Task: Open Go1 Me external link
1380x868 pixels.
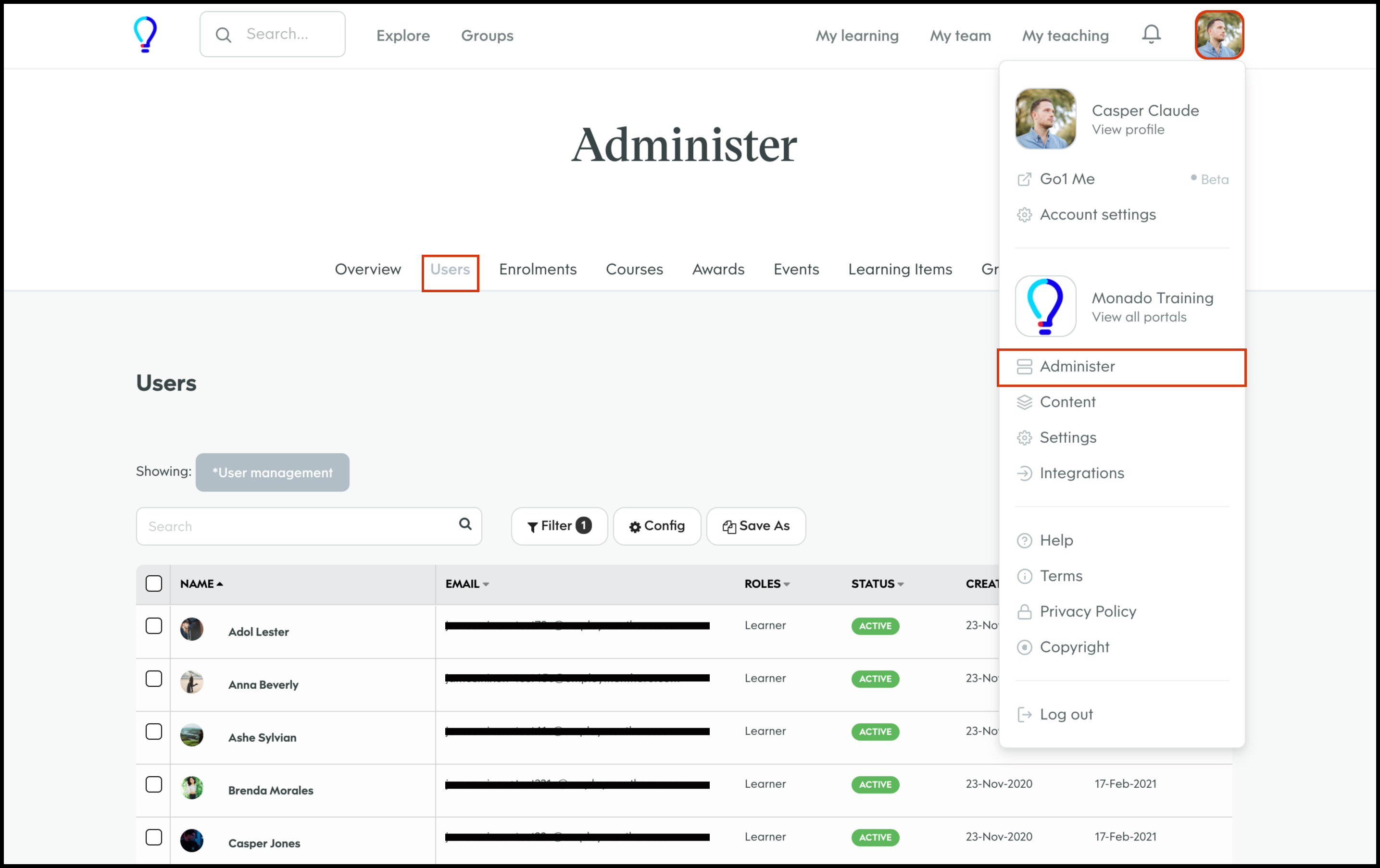Action: (1066, 179)
